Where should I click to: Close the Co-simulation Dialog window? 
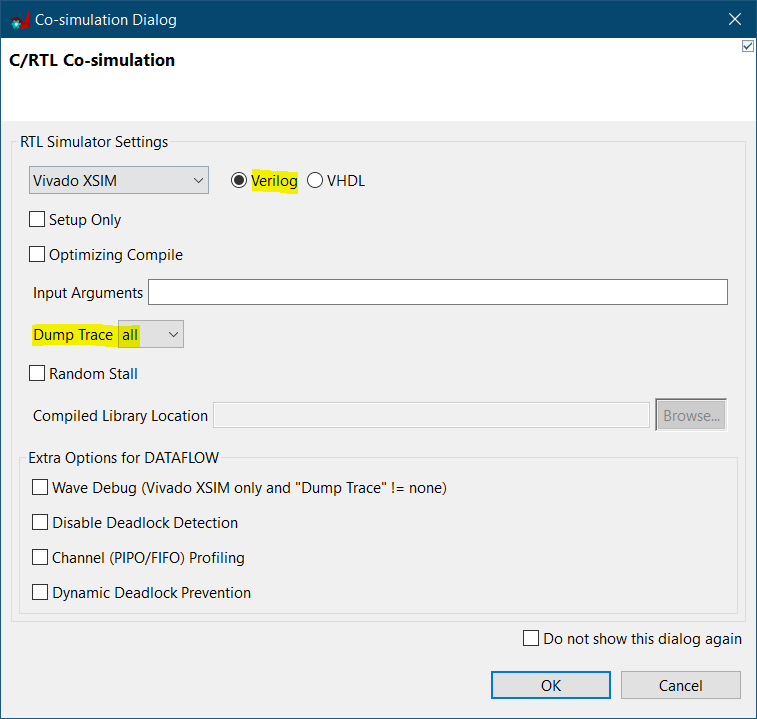(x=735, y=19)
